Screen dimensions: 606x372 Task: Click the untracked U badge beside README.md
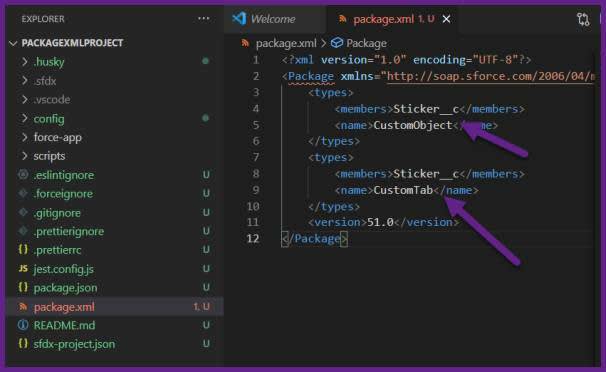click(206, 325)
